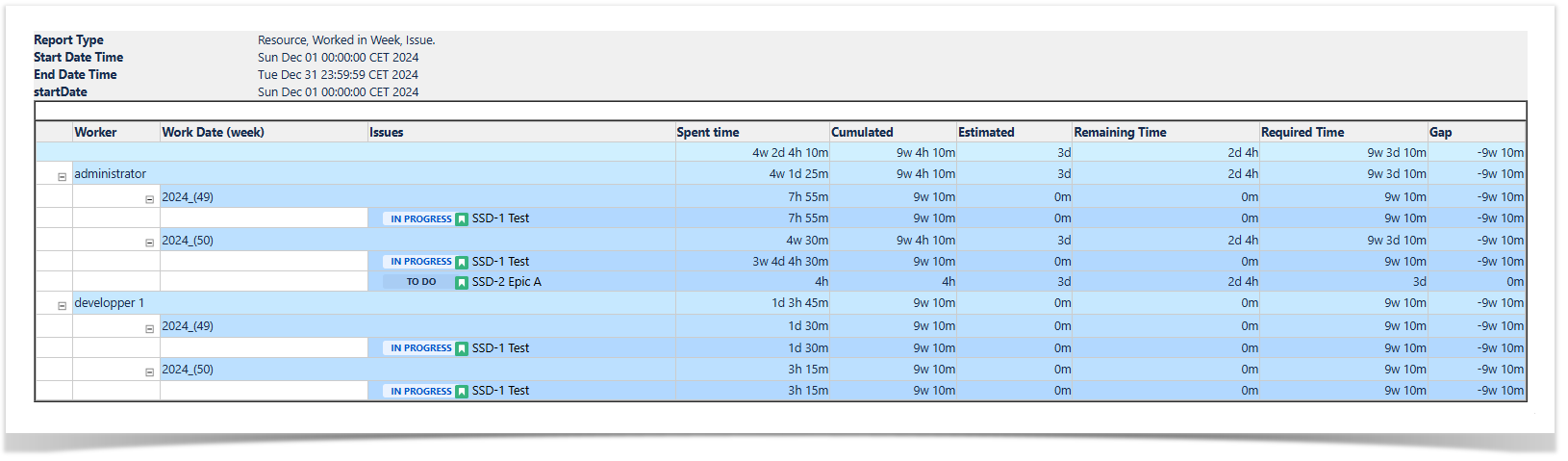
Task: Click IN PROGRESS badge in developper 1's 2024_(50) row
Action: click(x=420, y=392)
